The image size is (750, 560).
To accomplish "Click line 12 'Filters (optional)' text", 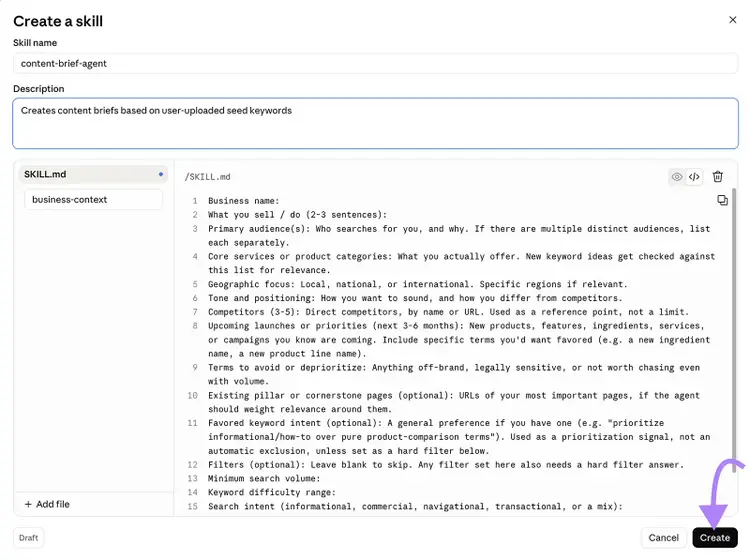I will coord(256,465).
